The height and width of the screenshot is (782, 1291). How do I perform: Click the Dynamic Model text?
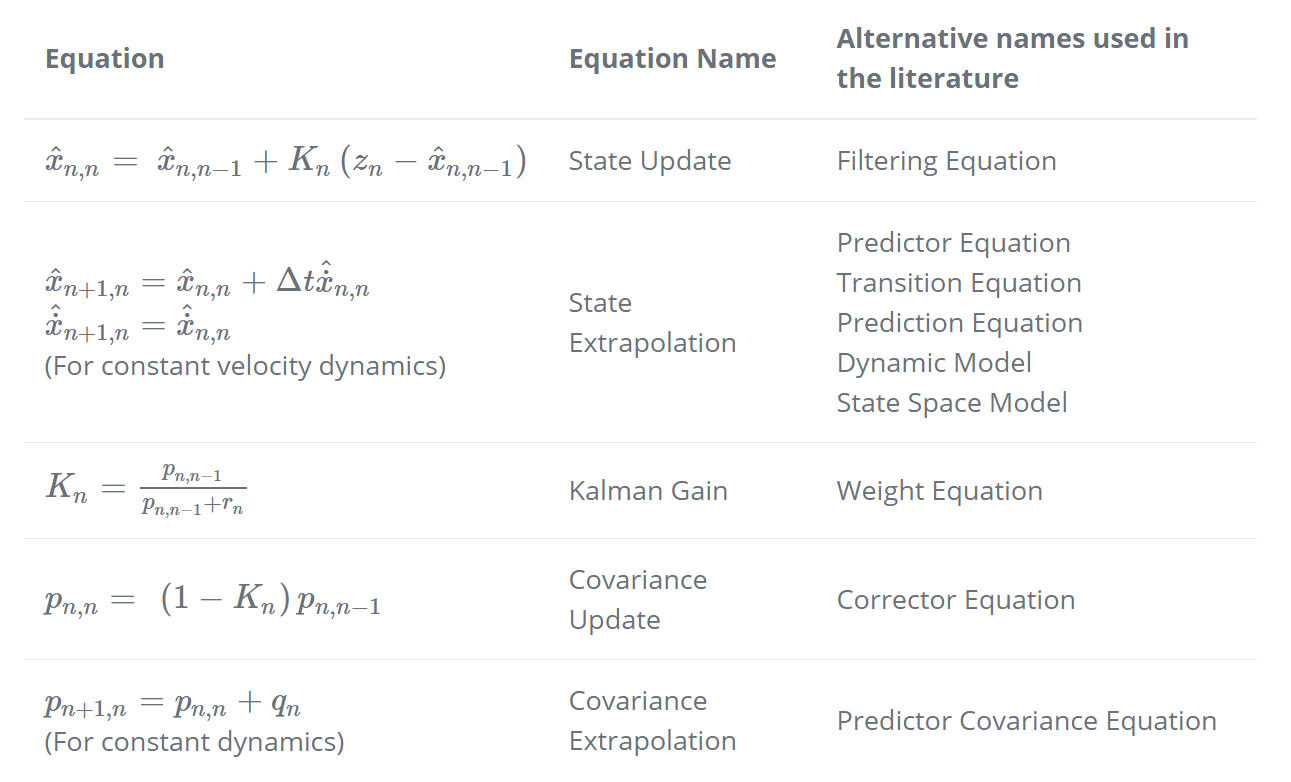pos(934,363)
